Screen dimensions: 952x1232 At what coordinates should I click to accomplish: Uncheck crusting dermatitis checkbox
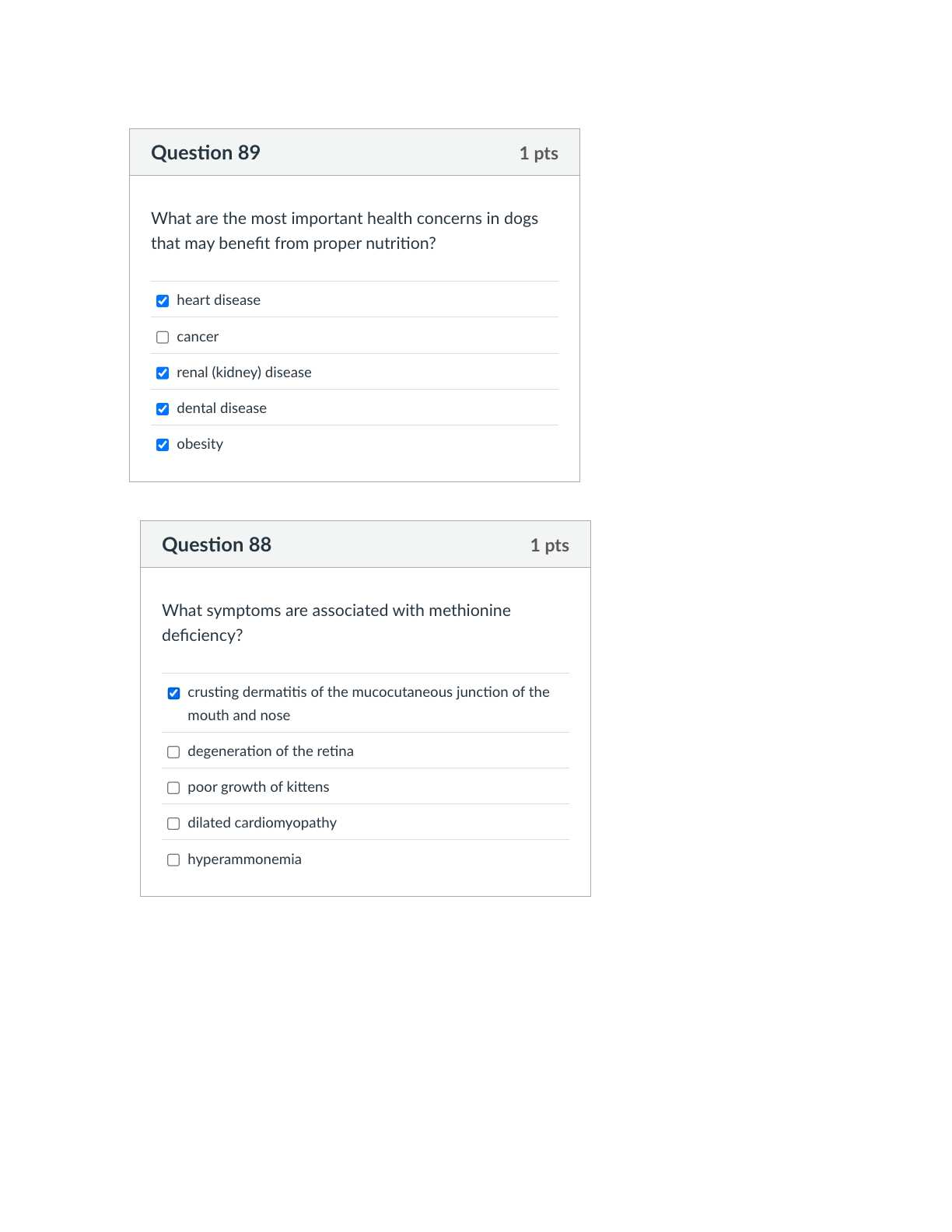pyautogui.click(x=173, y=693)
